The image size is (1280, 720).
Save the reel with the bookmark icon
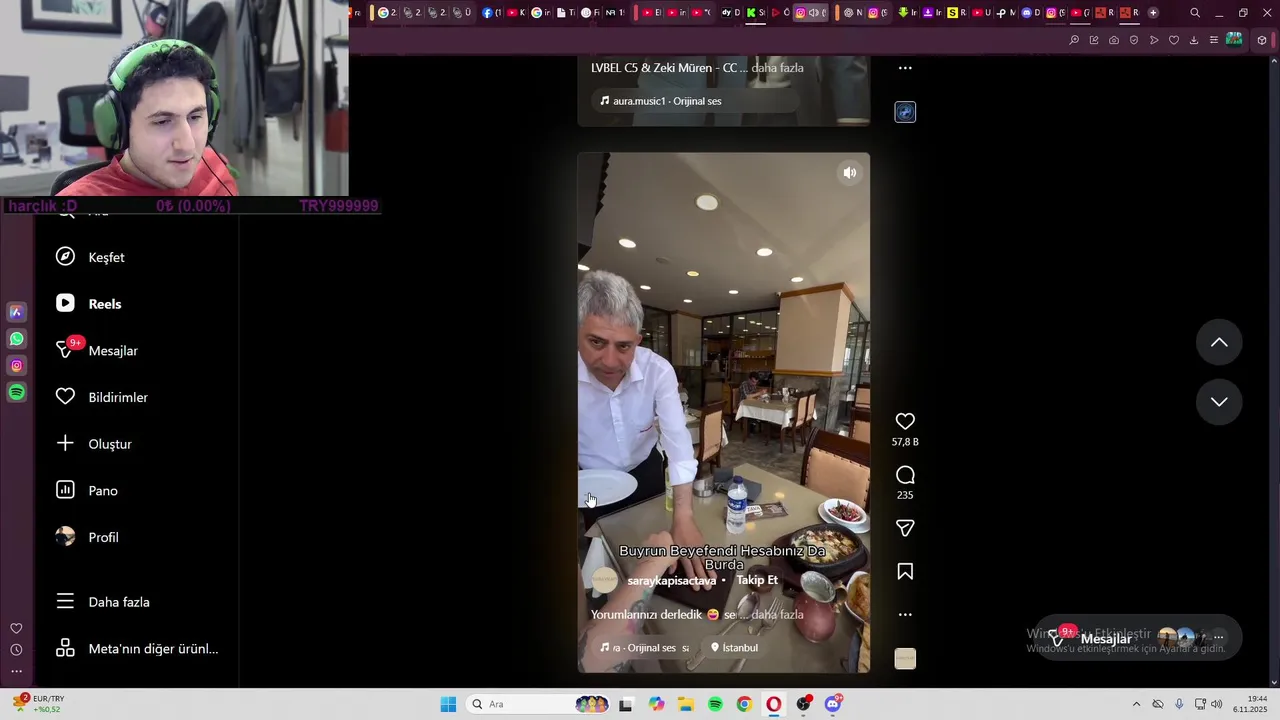pos(905,571)
